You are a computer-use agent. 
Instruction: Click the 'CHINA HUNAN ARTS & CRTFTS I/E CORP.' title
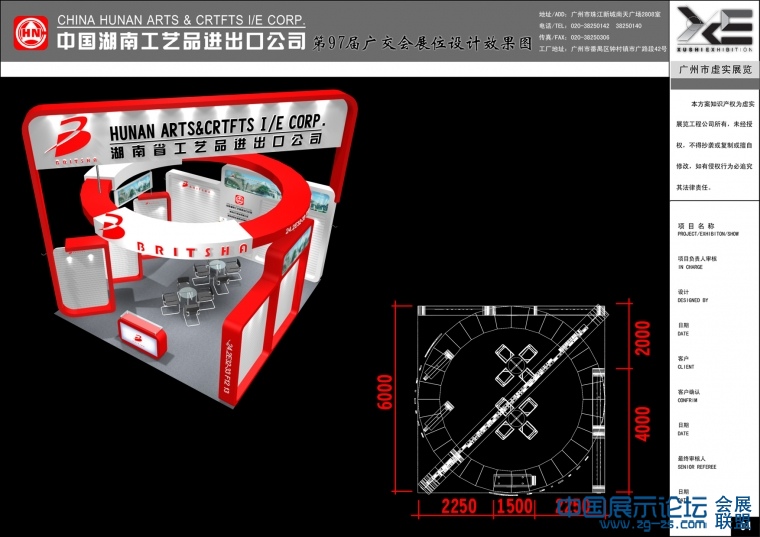coord(181,20)
